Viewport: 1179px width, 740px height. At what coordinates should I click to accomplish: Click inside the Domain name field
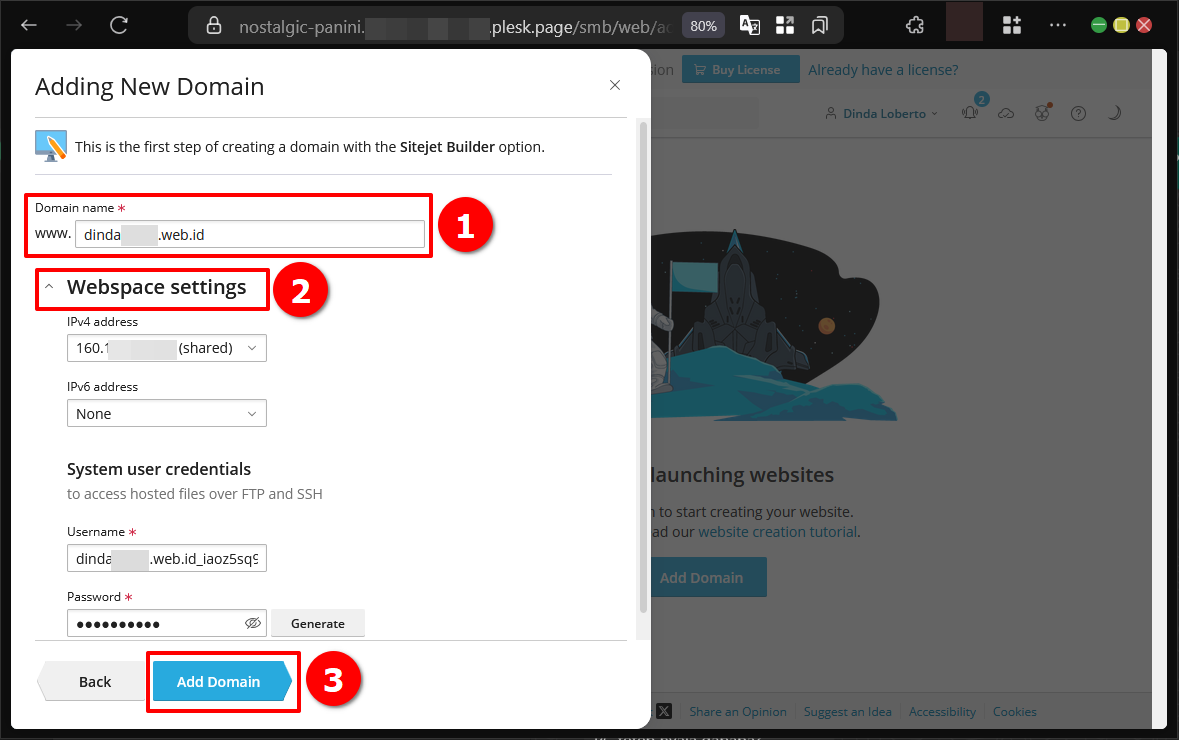pos(250,234)
